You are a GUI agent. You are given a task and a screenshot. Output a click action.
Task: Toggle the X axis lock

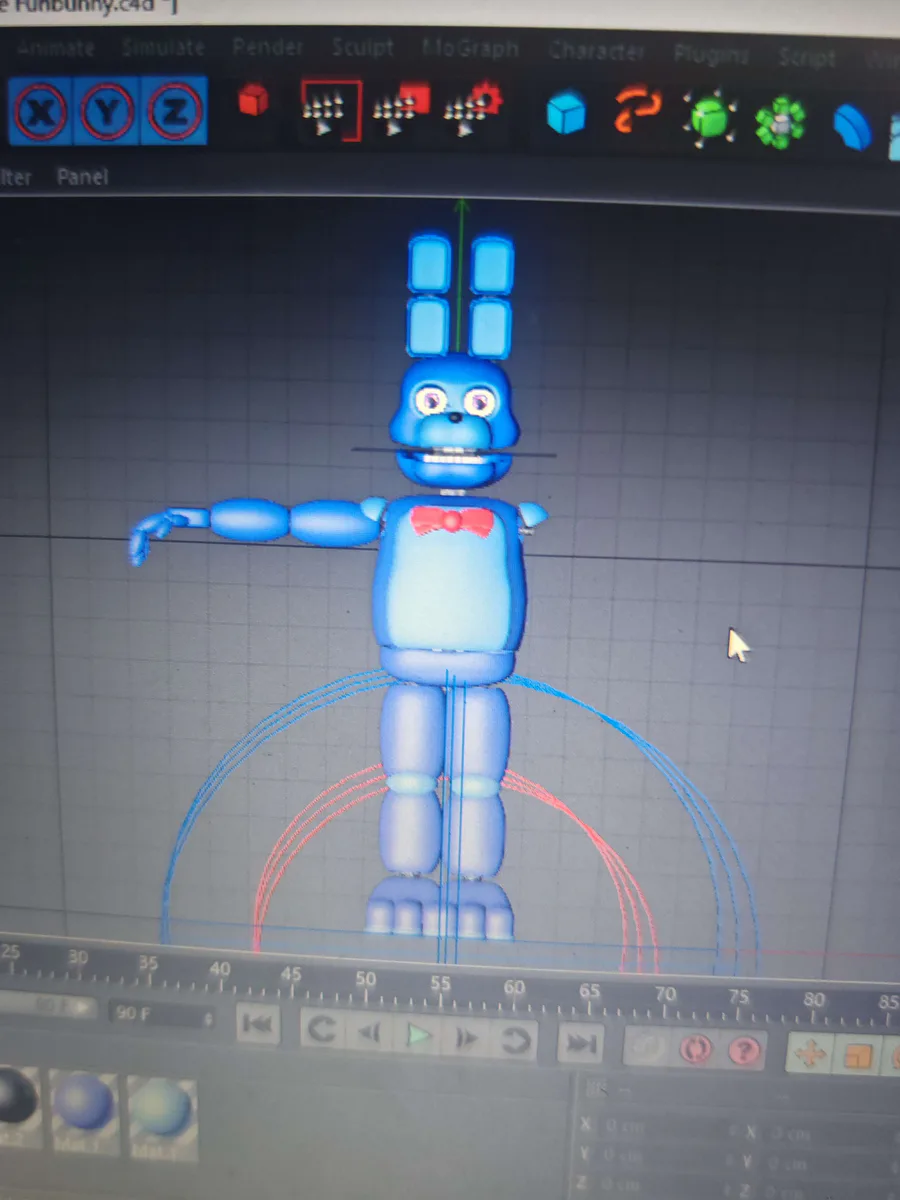(x=42, y=110)
